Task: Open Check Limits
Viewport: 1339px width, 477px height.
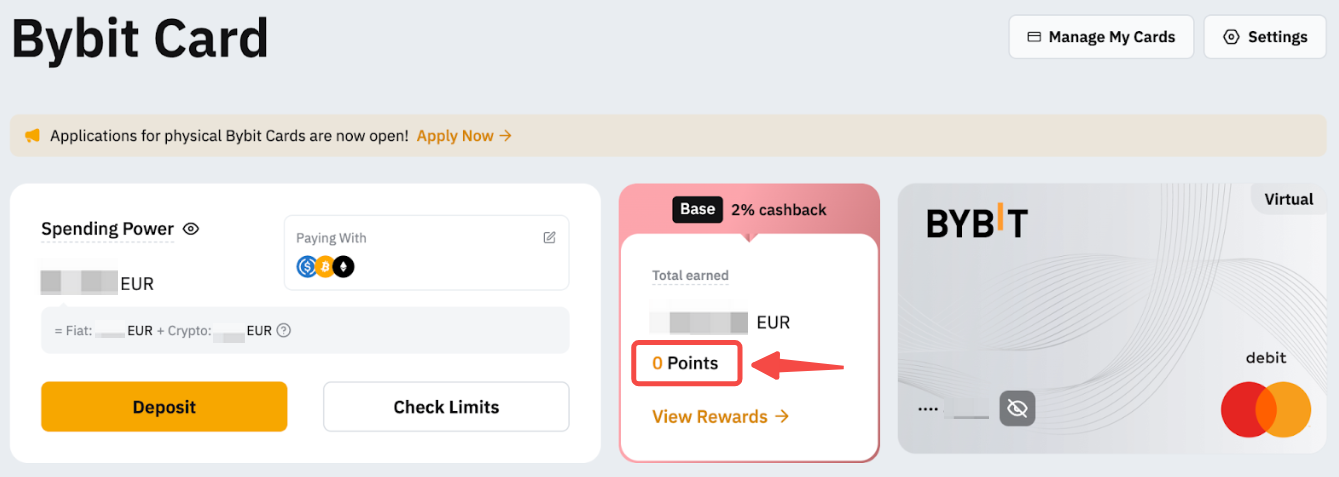Action: click(x=446, y=407)
